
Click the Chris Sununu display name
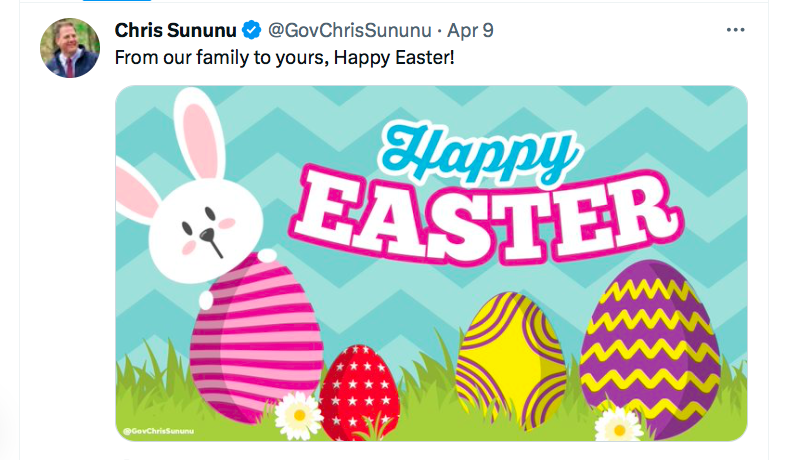177,29
